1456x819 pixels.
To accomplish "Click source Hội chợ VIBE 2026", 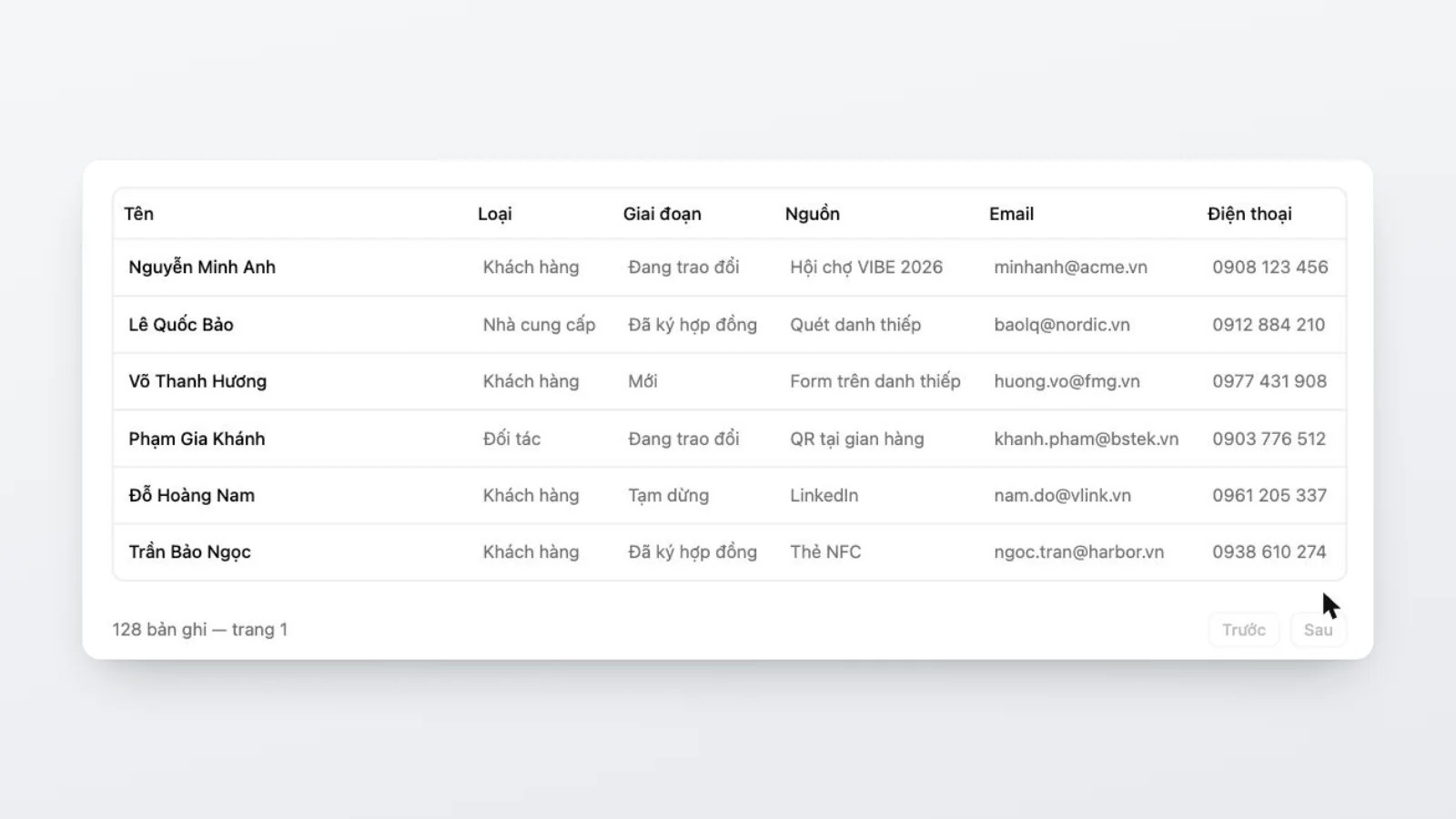I will click(x=866, y=268).
